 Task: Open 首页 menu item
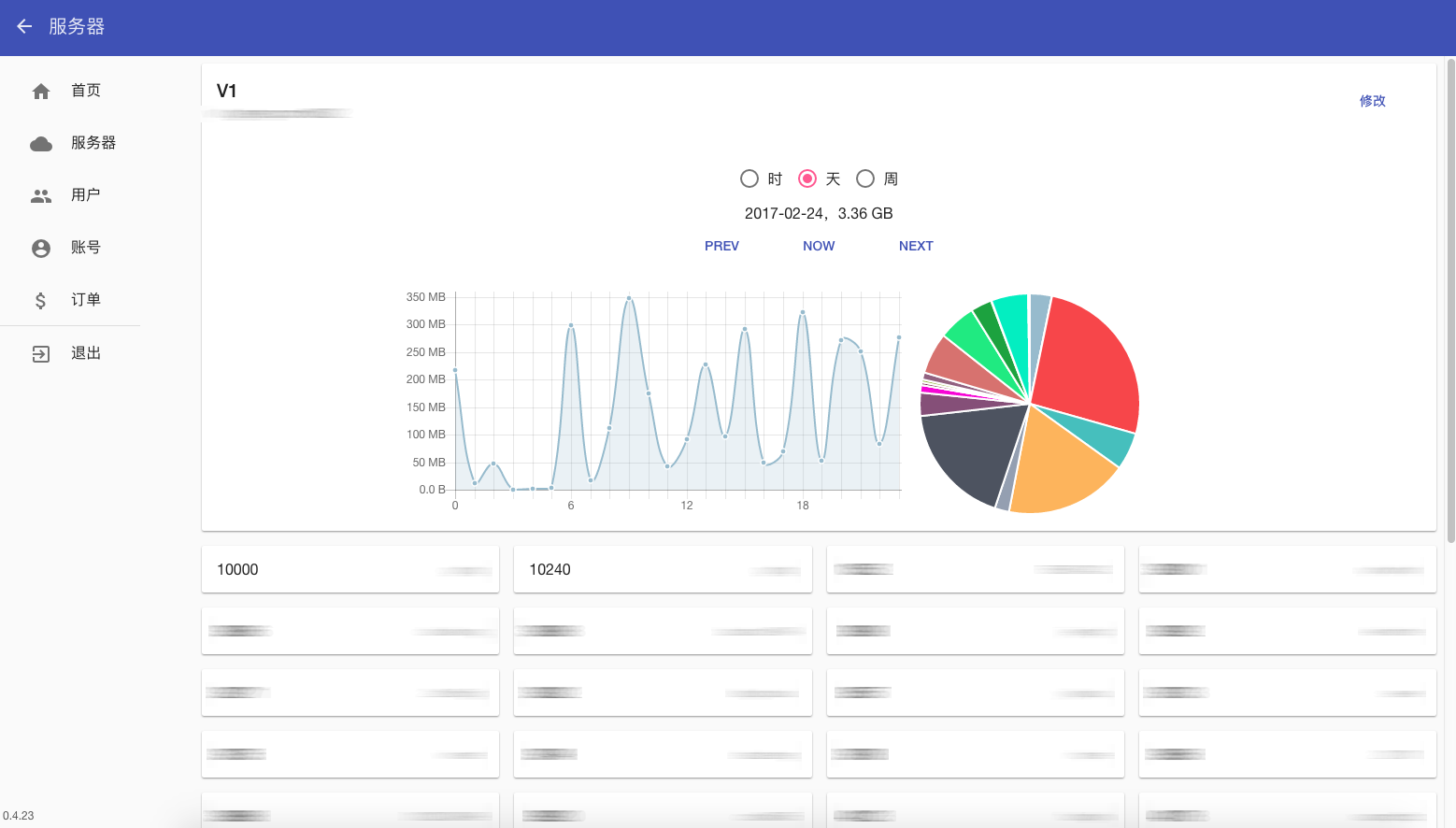pyautogui.click(x=70, y=91)
